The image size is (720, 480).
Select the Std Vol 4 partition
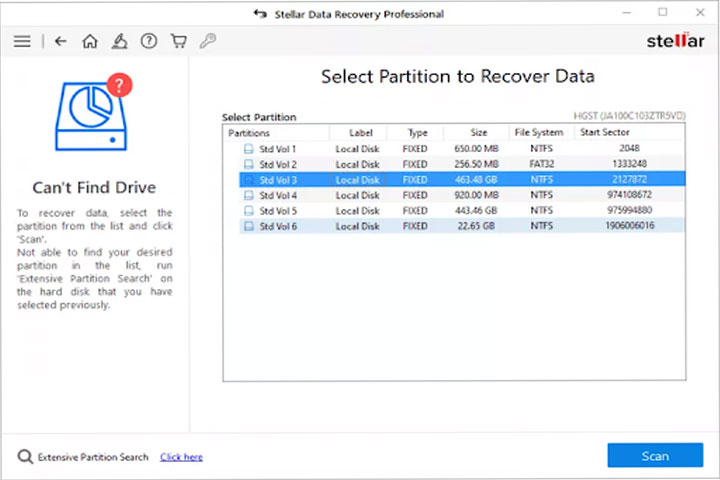tap(462, 195)
